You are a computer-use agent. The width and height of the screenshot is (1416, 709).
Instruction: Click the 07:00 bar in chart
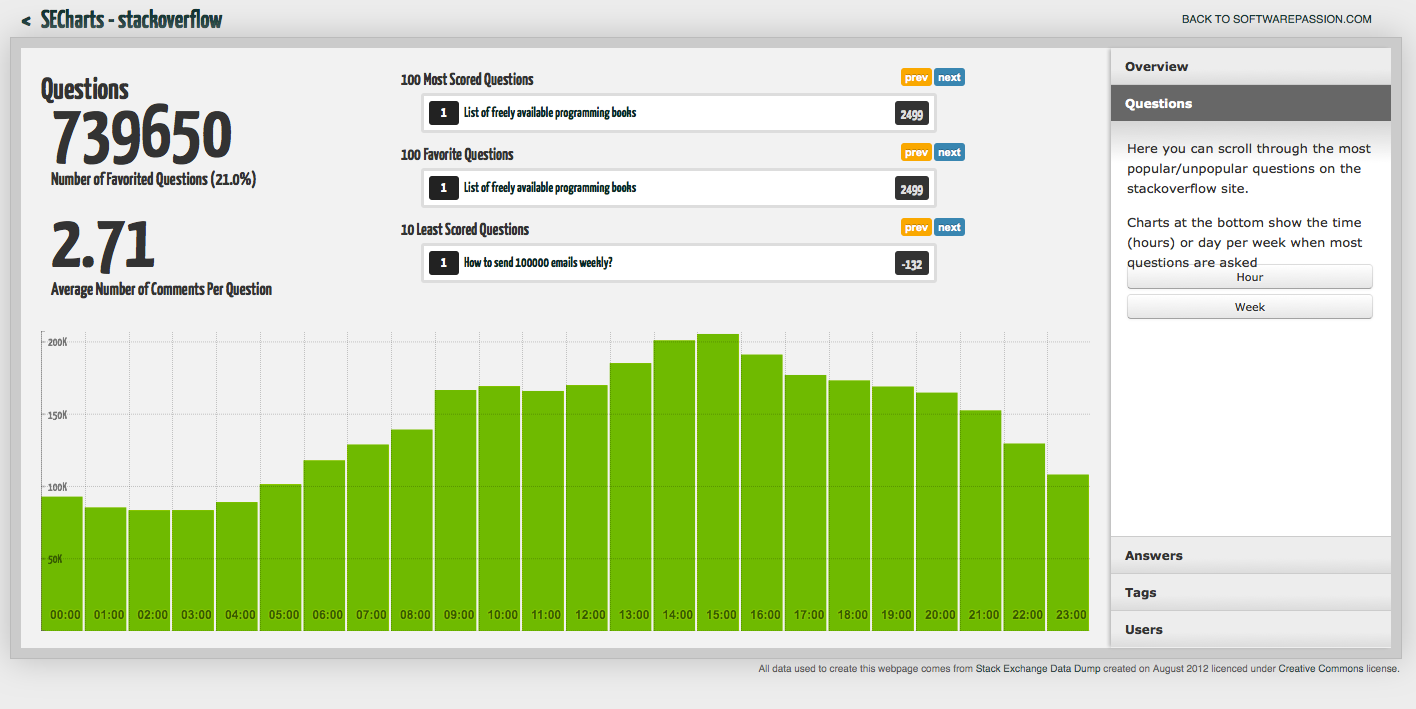[368, 537]
